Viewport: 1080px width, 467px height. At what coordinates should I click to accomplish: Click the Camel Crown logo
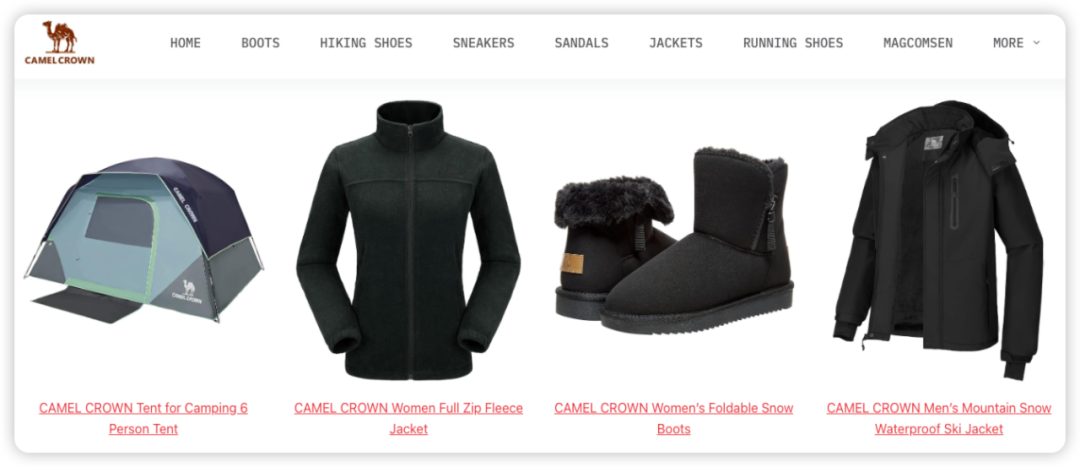(x=59, y=43)
